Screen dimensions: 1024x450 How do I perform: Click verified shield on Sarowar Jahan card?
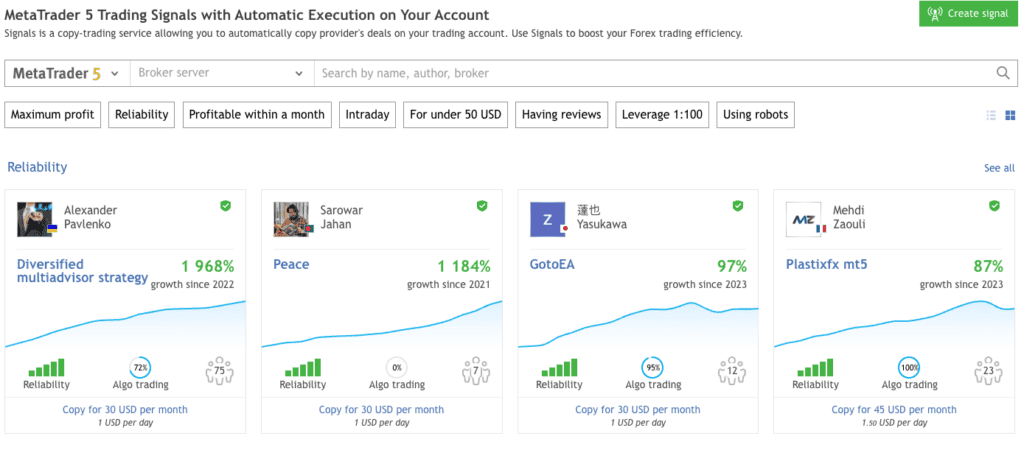[x=482, y=206]
